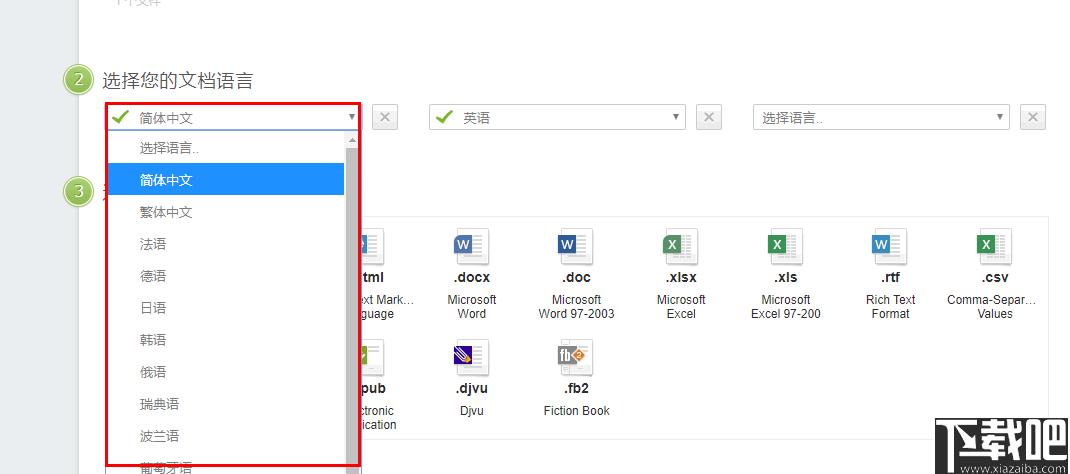This screenshot has height=474, width=1070.
Task: Select the .djvu Djvu format icon
Action: 472,357
